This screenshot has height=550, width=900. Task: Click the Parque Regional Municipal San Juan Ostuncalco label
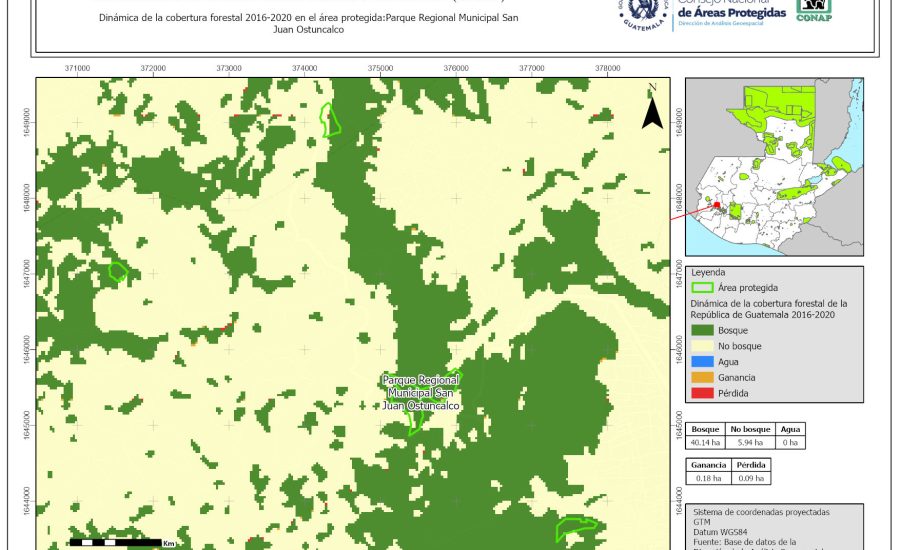pos(421,393)
